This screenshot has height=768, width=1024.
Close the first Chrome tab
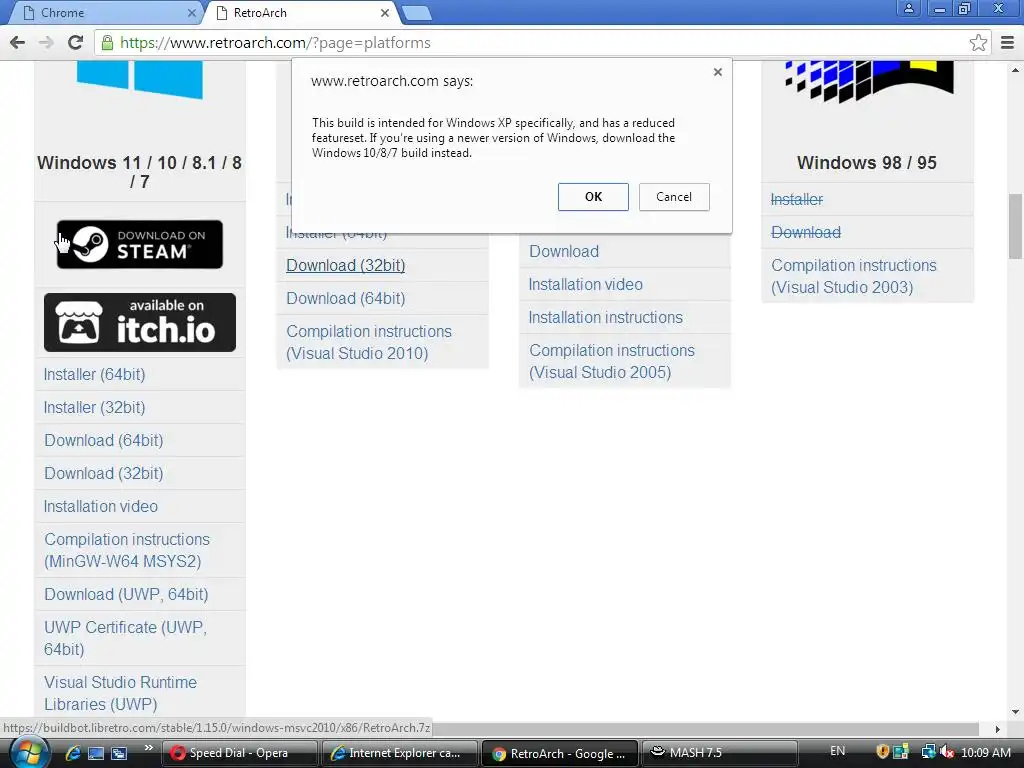[x=191, y=12]
